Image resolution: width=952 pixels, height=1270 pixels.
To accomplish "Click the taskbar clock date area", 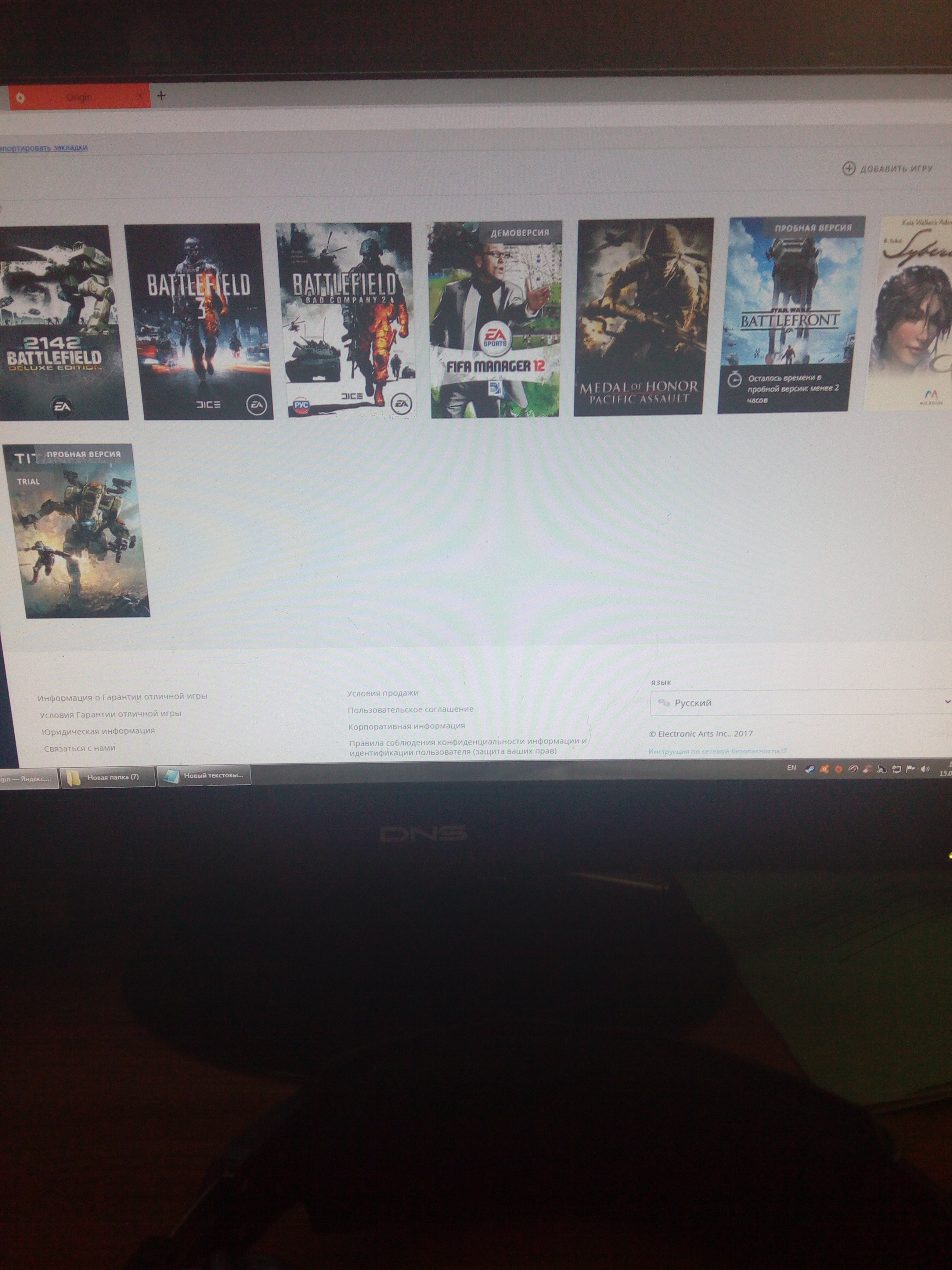I will coord(945,769).
